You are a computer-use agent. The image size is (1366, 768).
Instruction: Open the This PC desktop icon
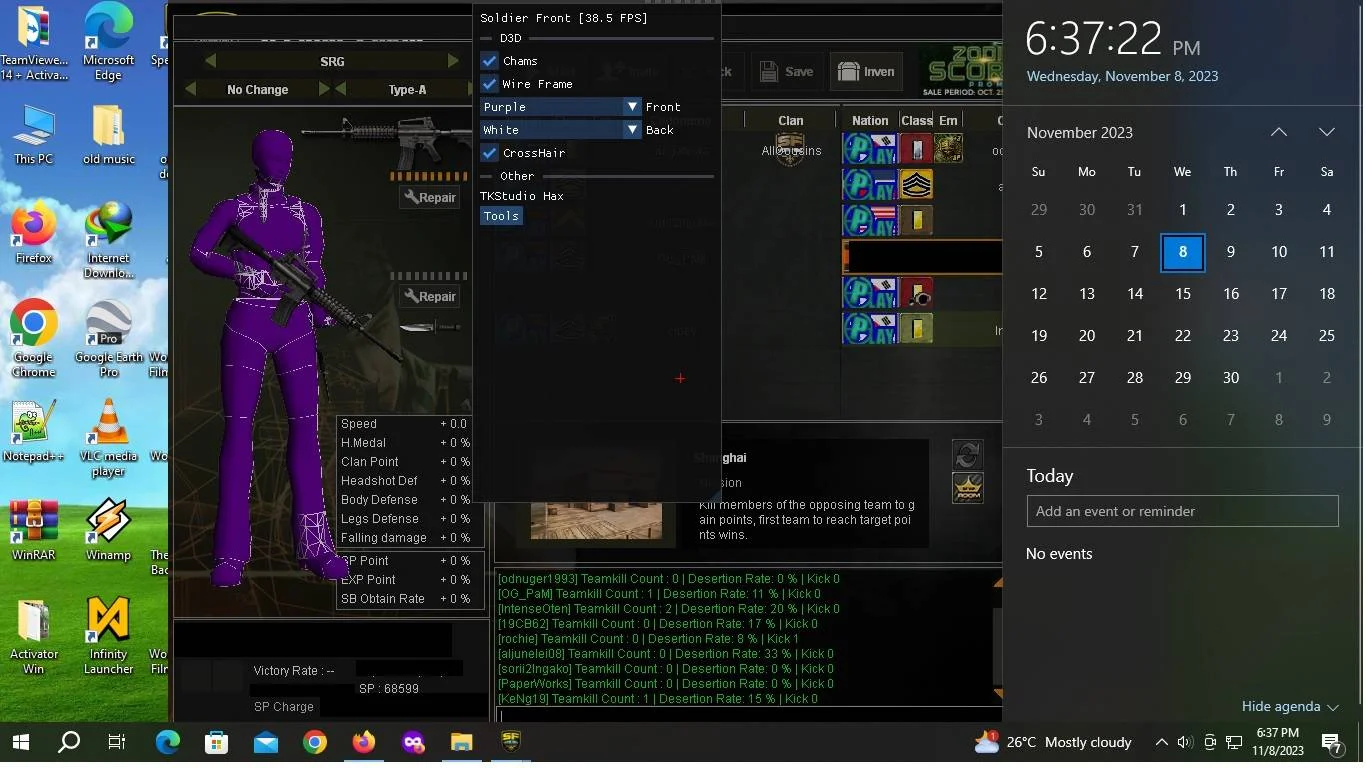pyautogui.click(x=34, y=135)
